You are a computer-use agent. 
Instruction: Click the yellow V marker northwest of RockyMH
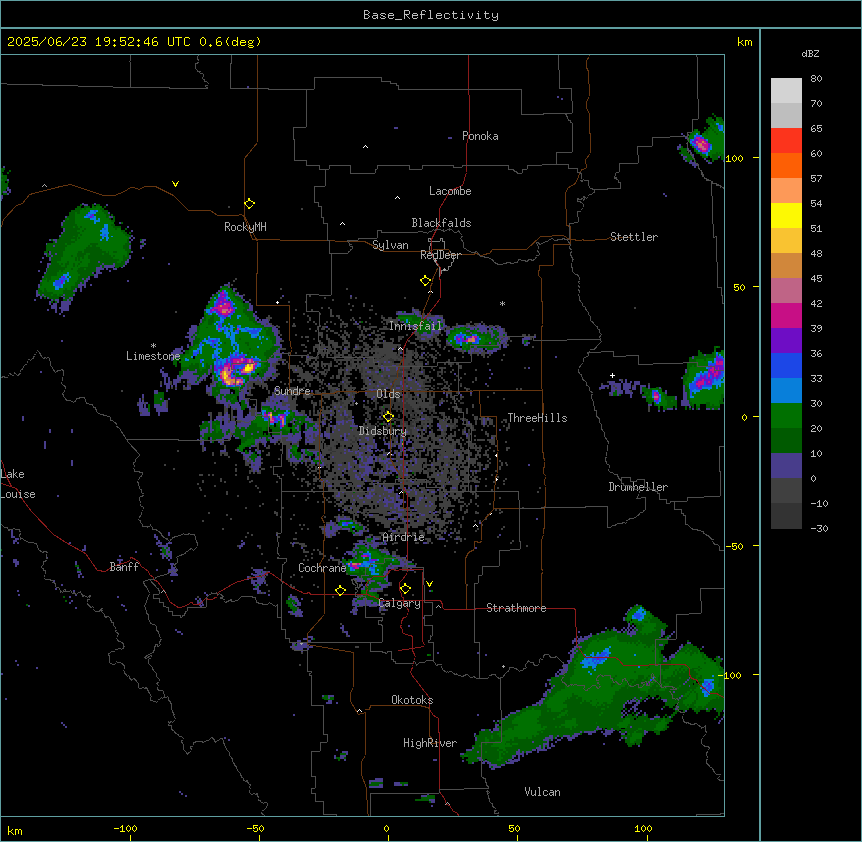175,184
